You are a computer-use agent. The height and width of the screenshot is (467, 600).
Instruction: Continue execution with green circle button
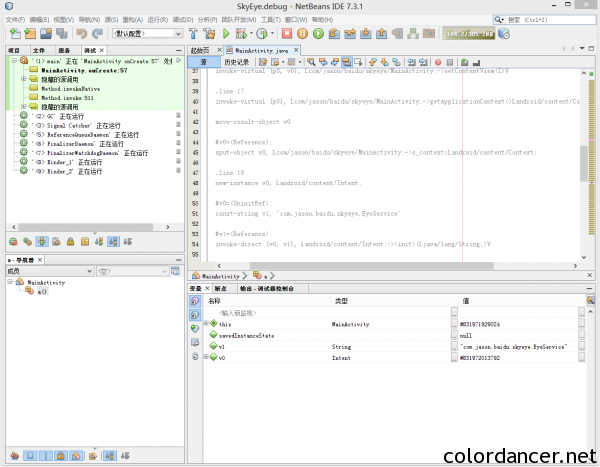[x=318, y=34]
